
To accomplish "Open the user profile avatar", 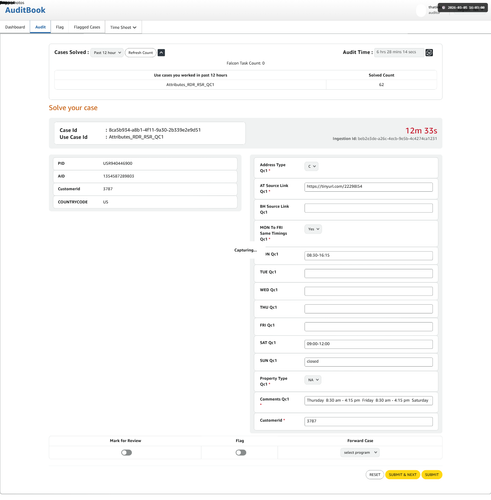I will (421, 10).
